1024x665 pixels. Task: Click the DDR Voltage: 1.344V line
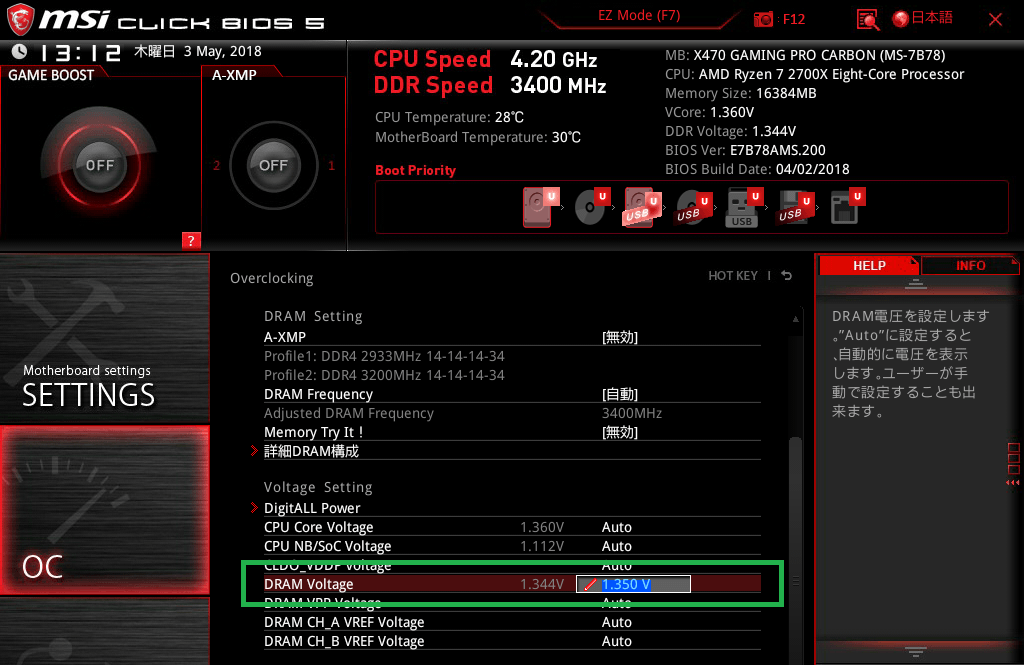click(x=730, y=131)
